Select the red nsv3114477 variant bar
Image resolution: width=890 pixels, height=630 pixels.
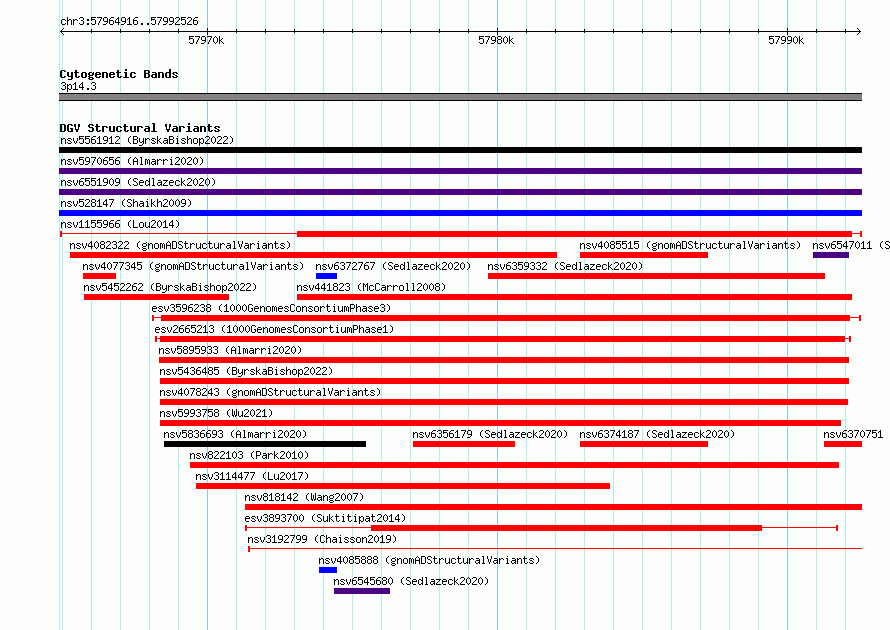tap(403, 486)
